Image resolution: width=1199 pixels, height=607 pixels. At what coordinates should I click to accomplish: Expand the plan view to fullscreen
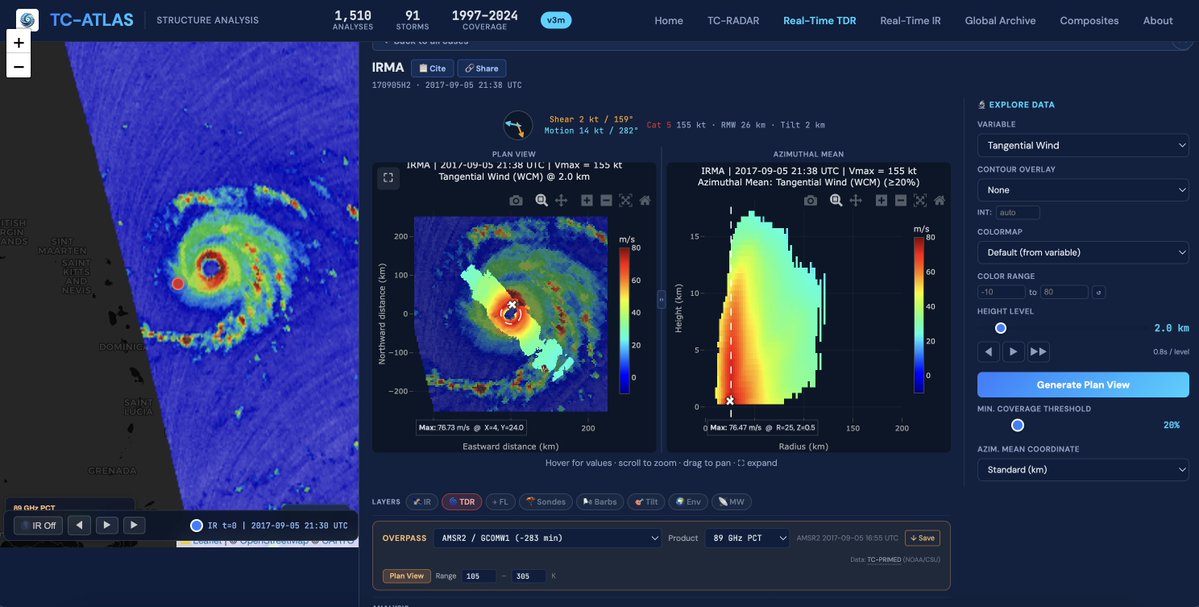[388, 177]
